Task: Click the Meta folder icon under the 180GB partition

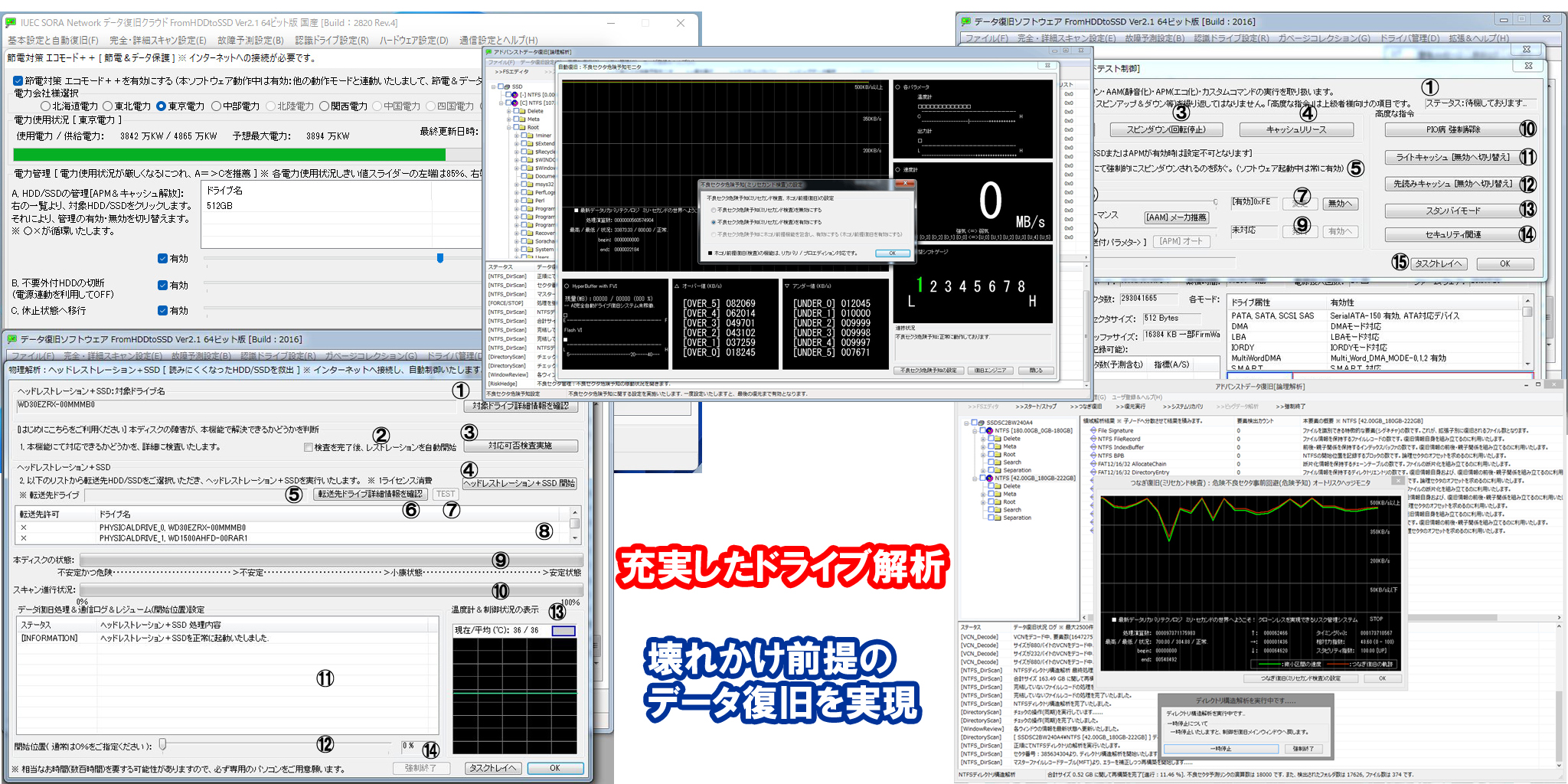Action: click(x=998, y=446)
